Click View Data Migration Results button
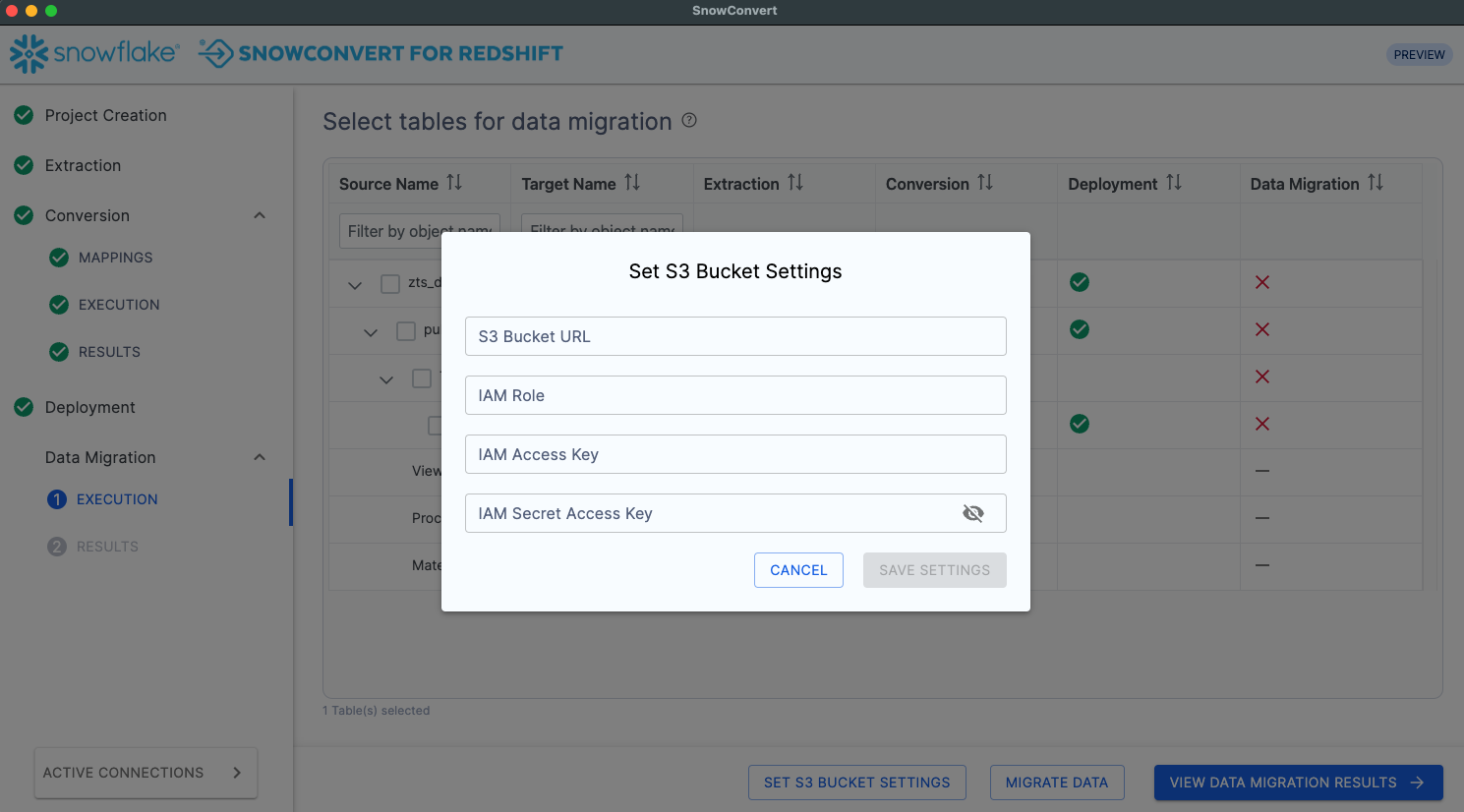Image resolution: width=1464 pixels, height=812 pixels. (x=1297, y=783)
